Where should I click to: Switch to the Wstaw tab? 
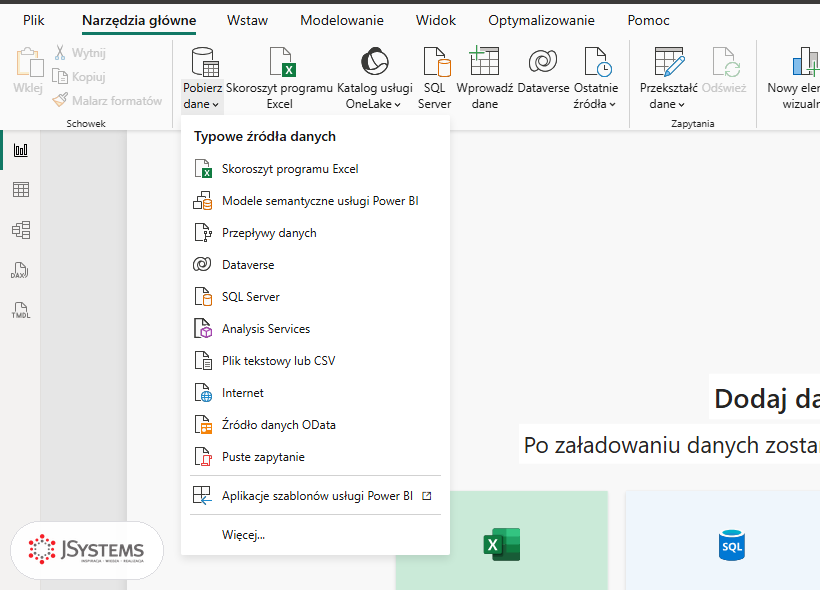pos(247,20)
